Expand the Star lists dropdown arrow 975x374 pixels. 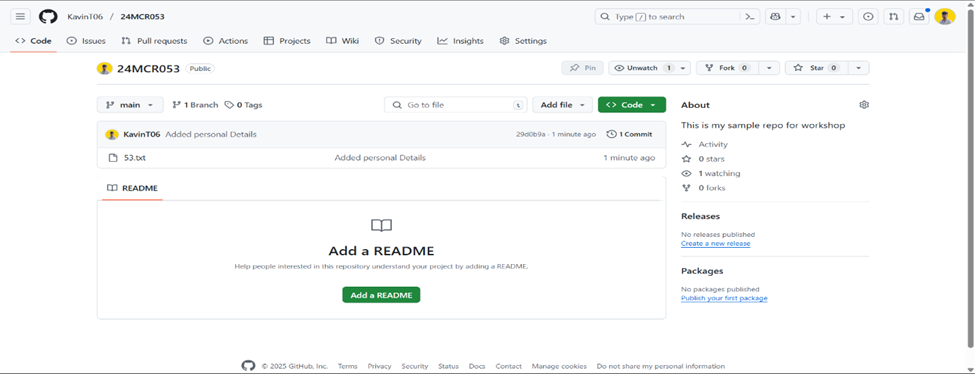point(859,68)
